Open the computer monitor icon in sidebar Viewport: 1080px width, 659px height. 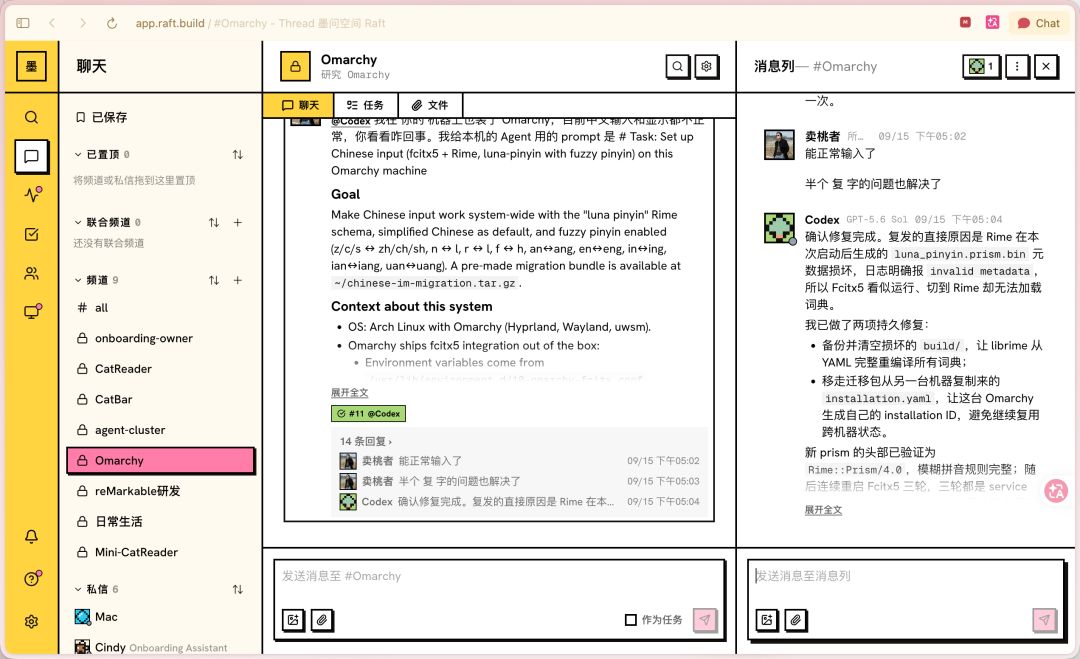tap(32, 311)
